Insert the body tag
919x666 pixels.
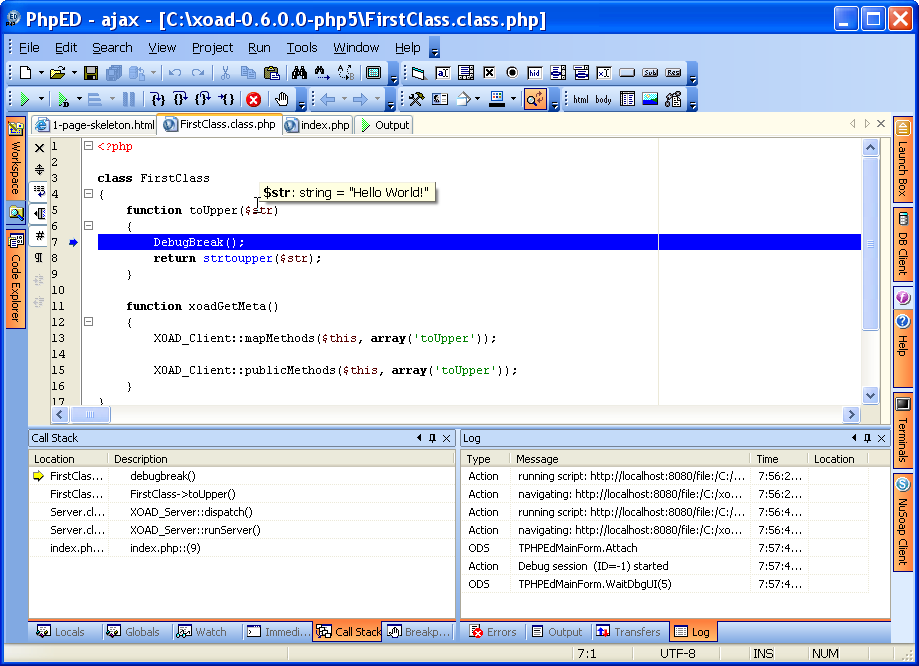click(x=604, y=99)
